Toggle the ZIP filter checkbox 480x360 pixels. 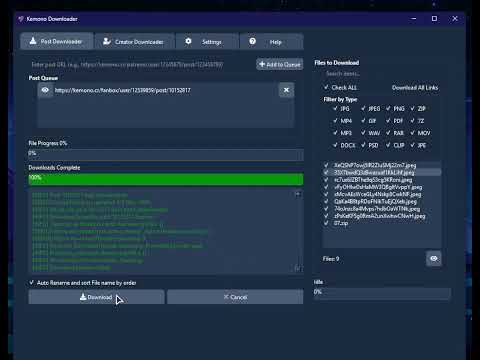pyautogui.click(x=413, y=109)
